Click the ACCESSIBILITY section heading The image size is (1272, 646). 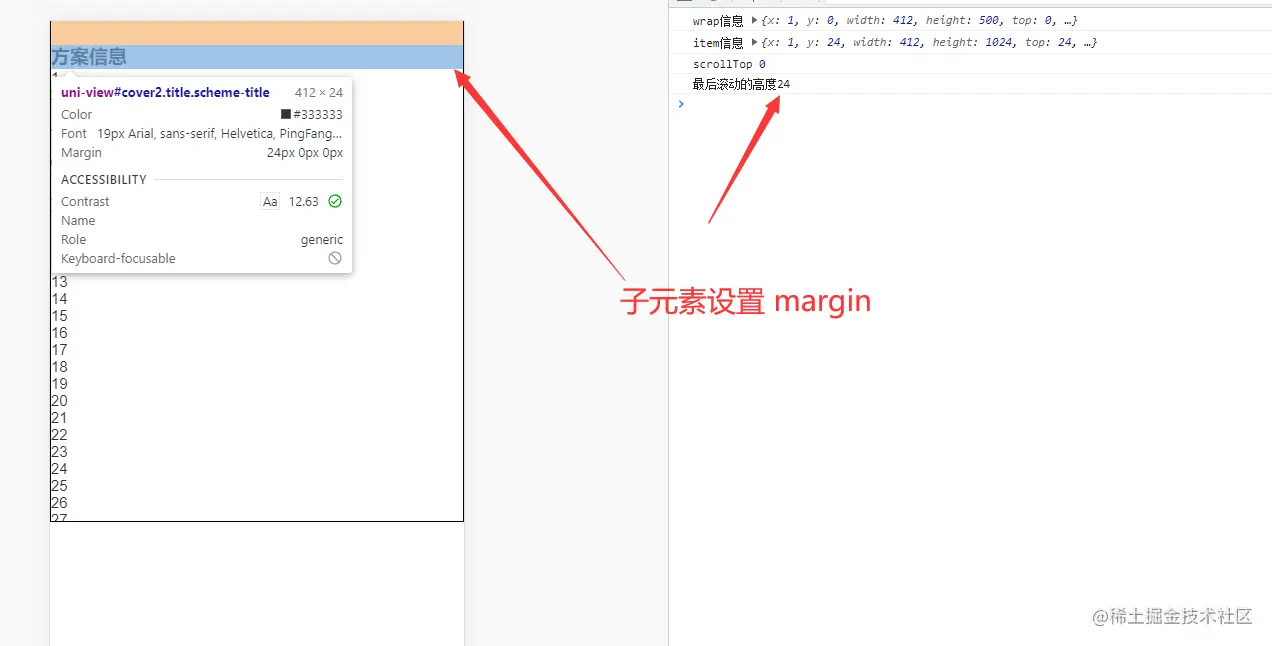click(104, 180)
